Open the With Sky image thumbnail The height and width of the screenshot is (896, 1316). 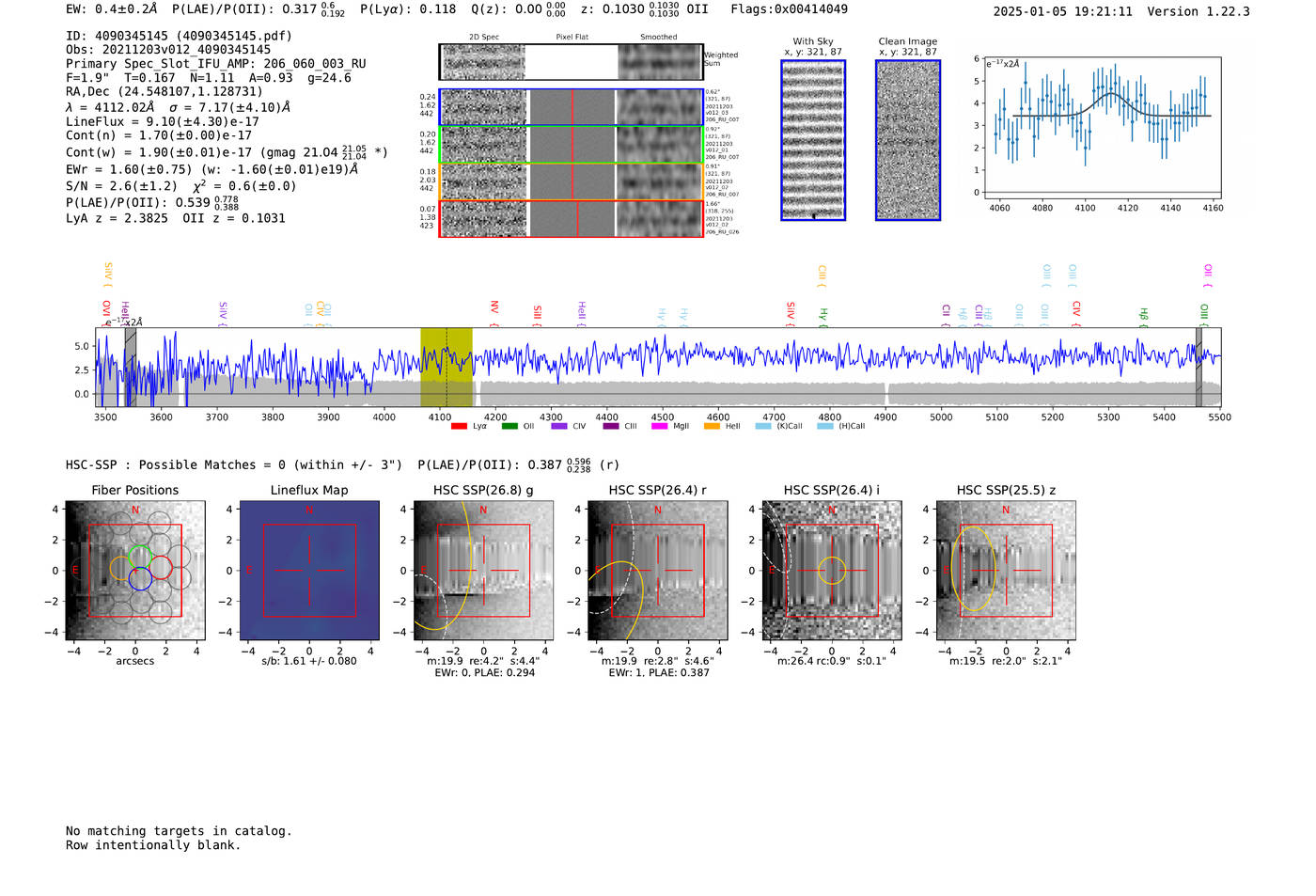(x=813, y=140)
